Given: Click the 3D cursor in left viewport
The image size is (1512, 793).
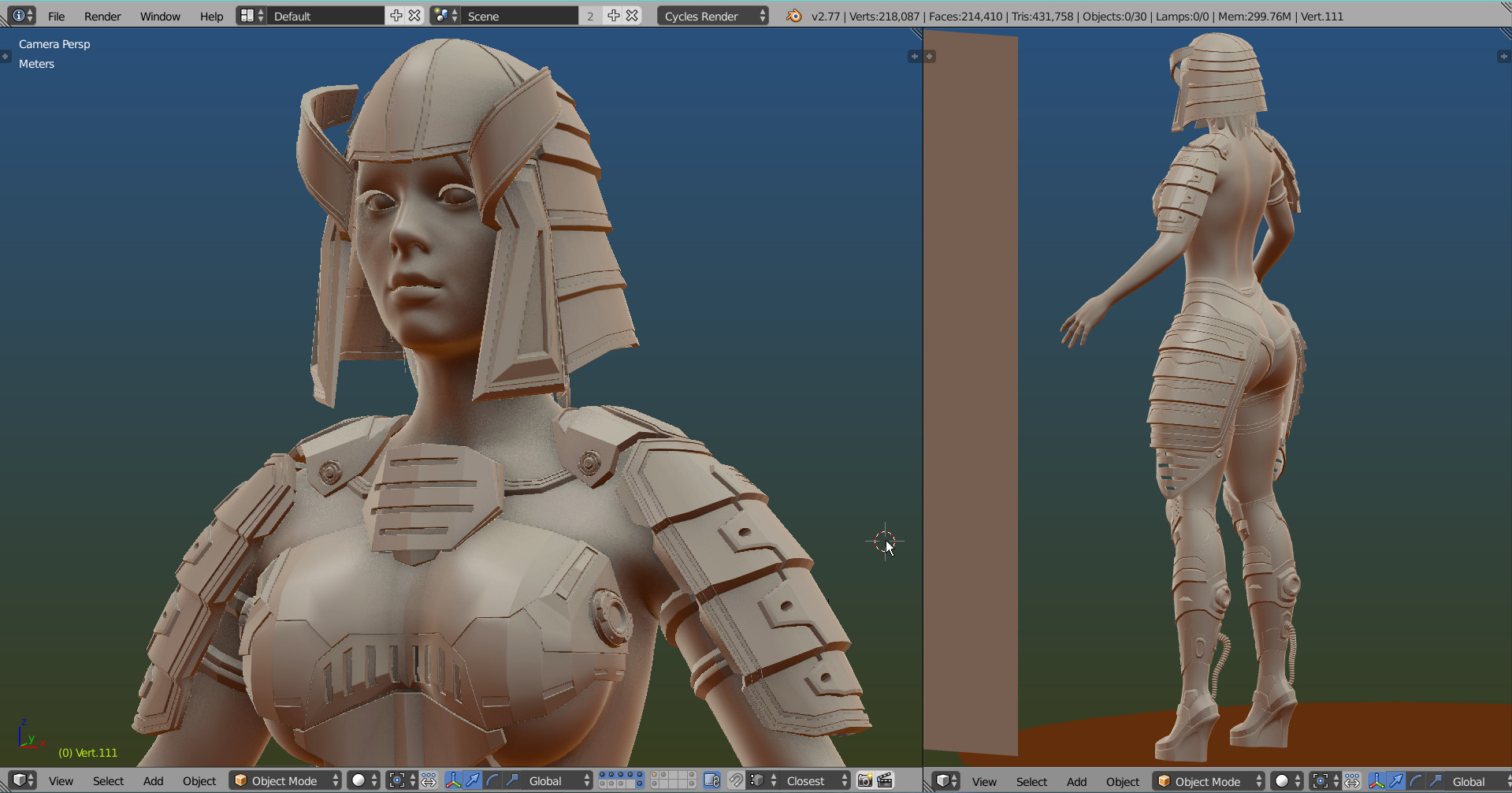Looking at the screenshot, I should point(885,542).
